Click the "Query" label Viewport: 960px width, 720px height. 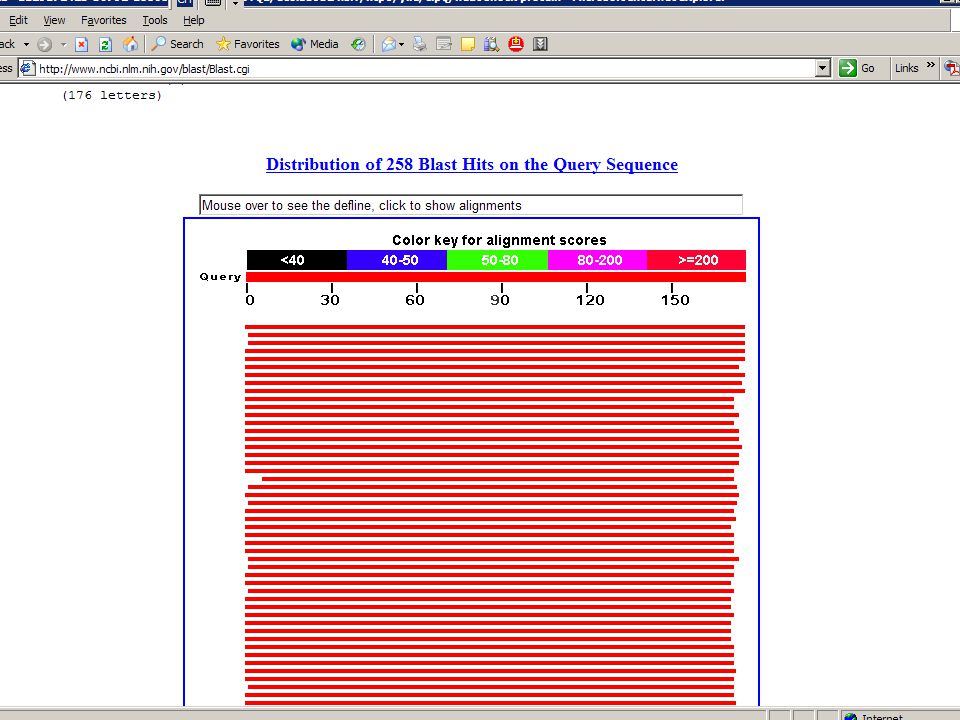(220, 277)
